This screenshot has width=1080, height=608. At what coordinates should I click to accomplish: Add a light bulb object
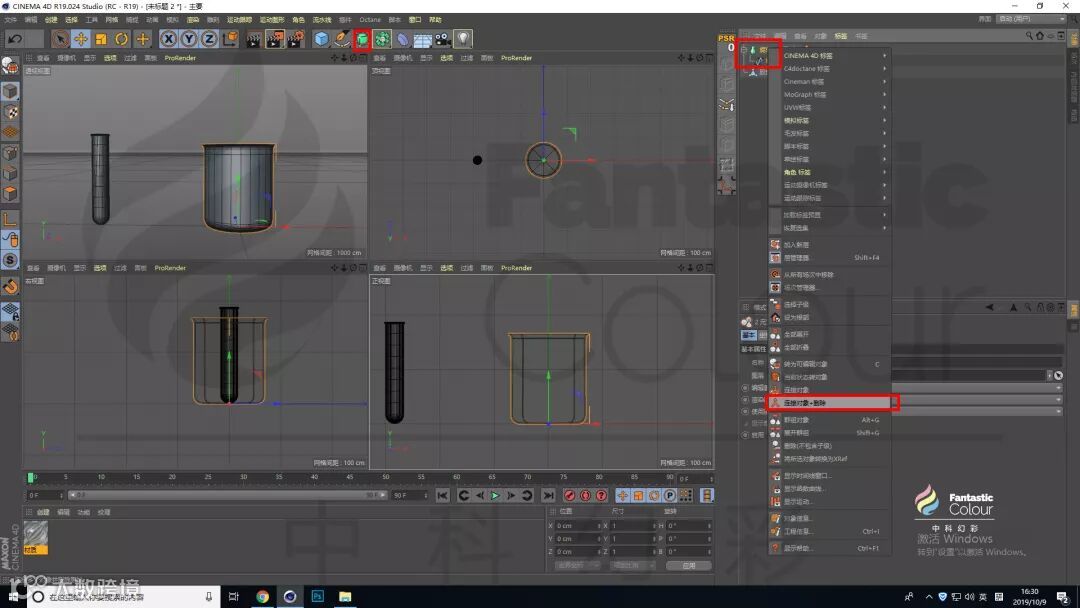pos(464,39)
